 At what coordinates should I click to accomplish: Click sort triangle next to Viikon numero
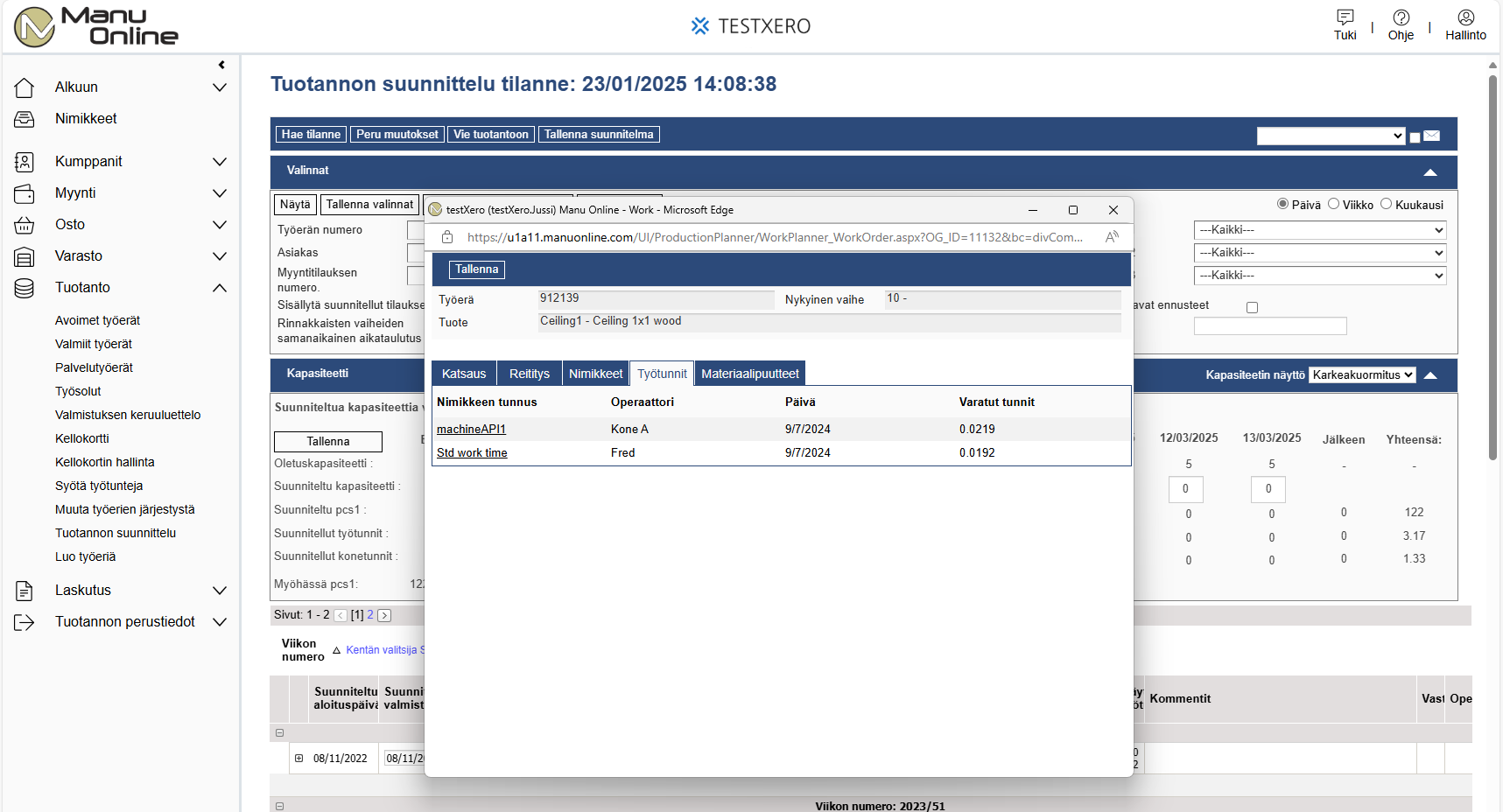coord(336,650)
